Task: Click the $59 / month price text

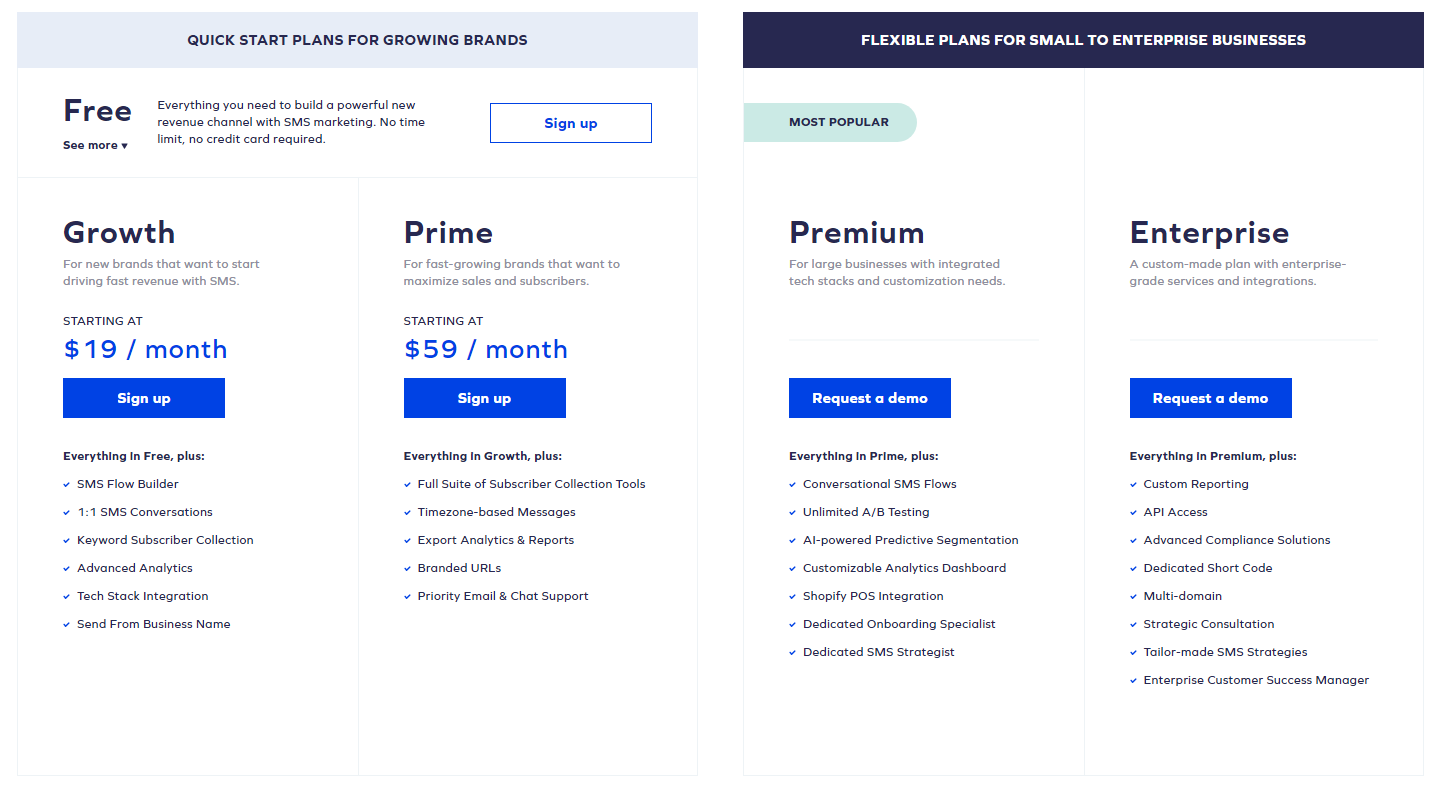Action: point(485,349)
